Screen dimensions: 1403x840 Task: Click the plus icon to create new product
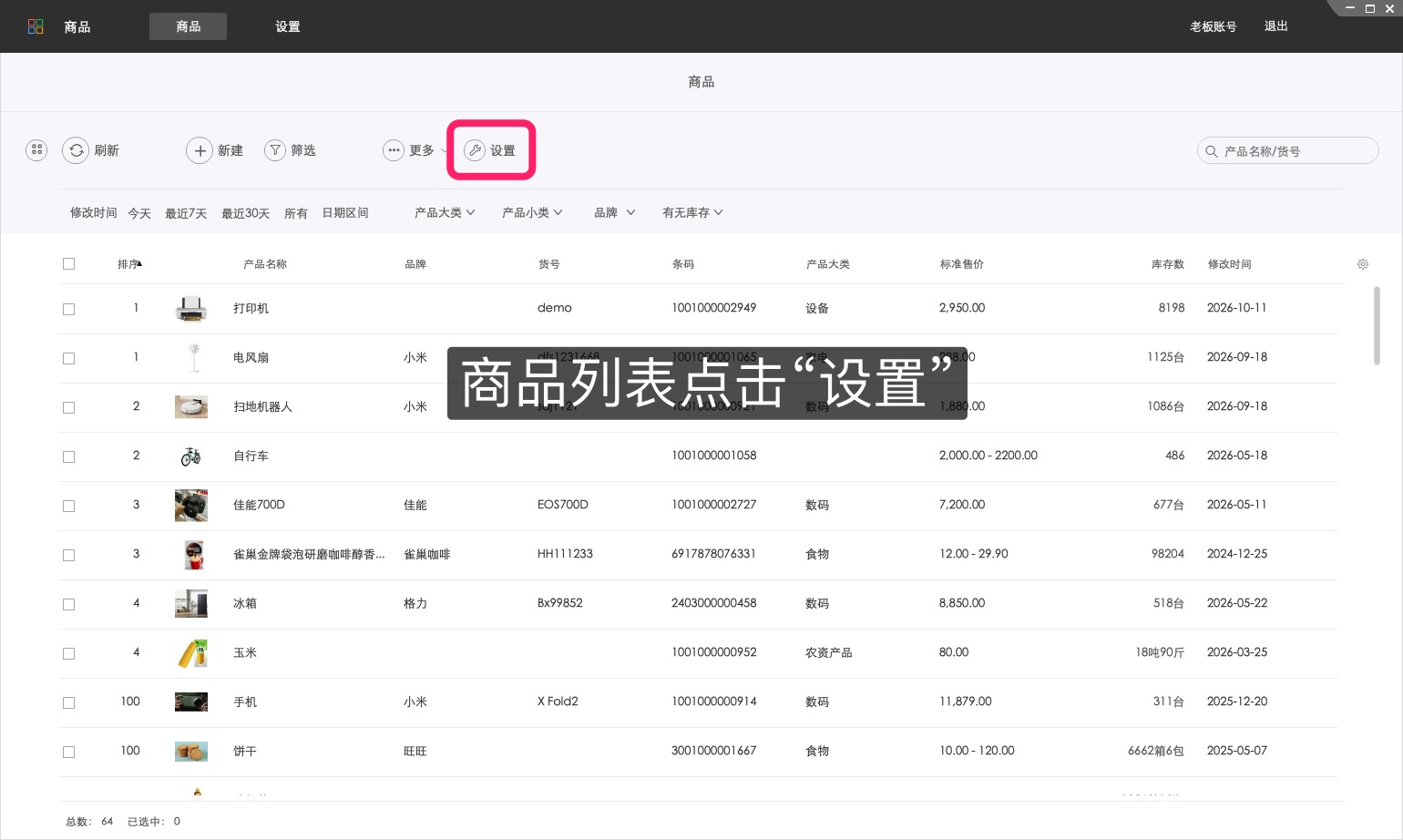tap(200, 150)
